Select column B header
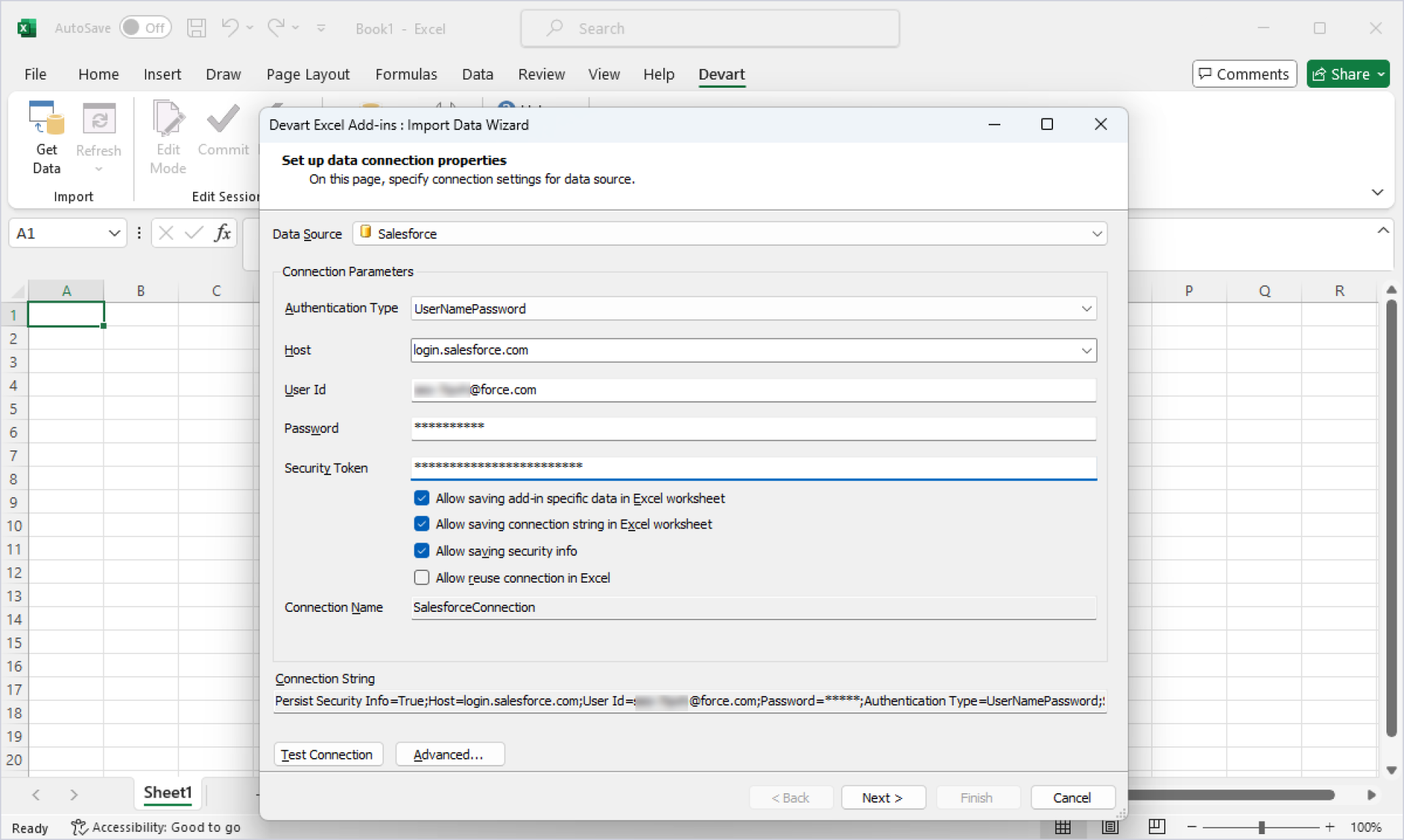The width and height of the screenshot is (1404, 840). (140, 291)
